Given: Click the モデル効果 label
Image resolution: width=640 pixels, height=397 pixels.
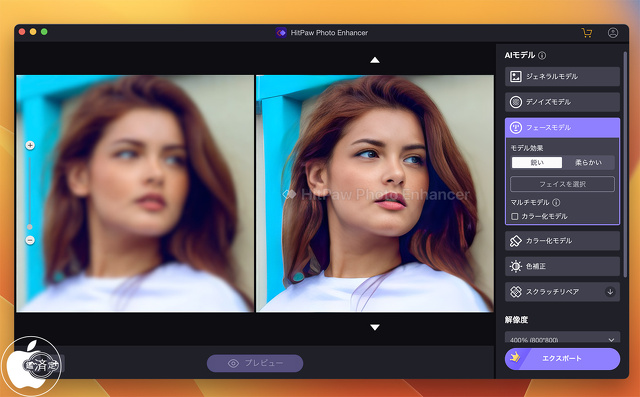Looking at the screenshot, I should [x=527, y=148].
